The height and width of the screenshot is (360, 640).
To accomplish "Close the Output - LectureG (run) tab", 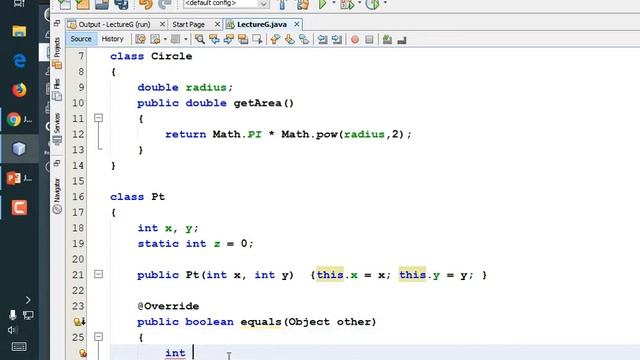I will (x=162, y=24).
